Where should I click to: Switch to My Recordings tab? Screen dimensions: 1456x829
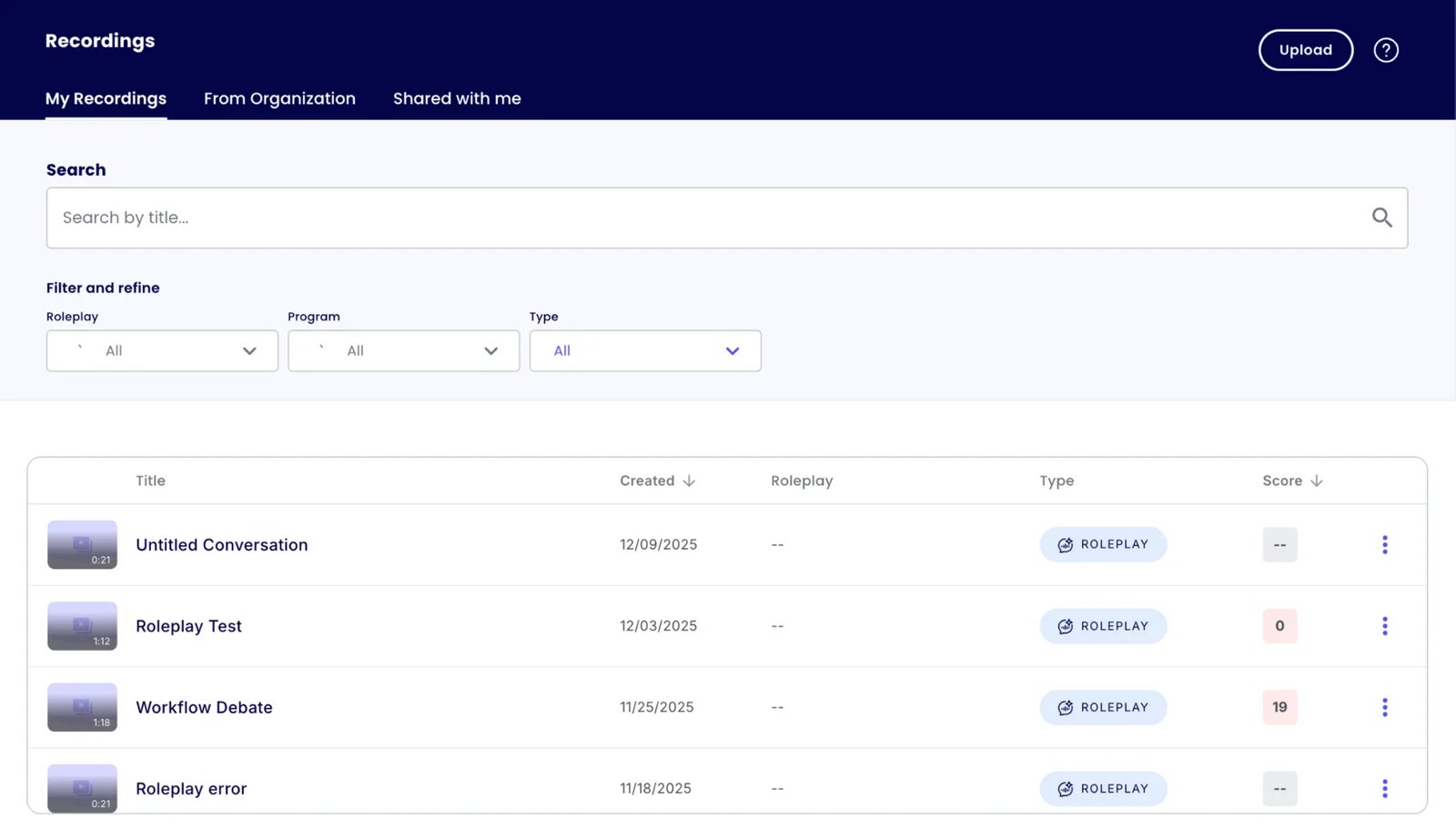pyautogui.click(x=106, y=98)
